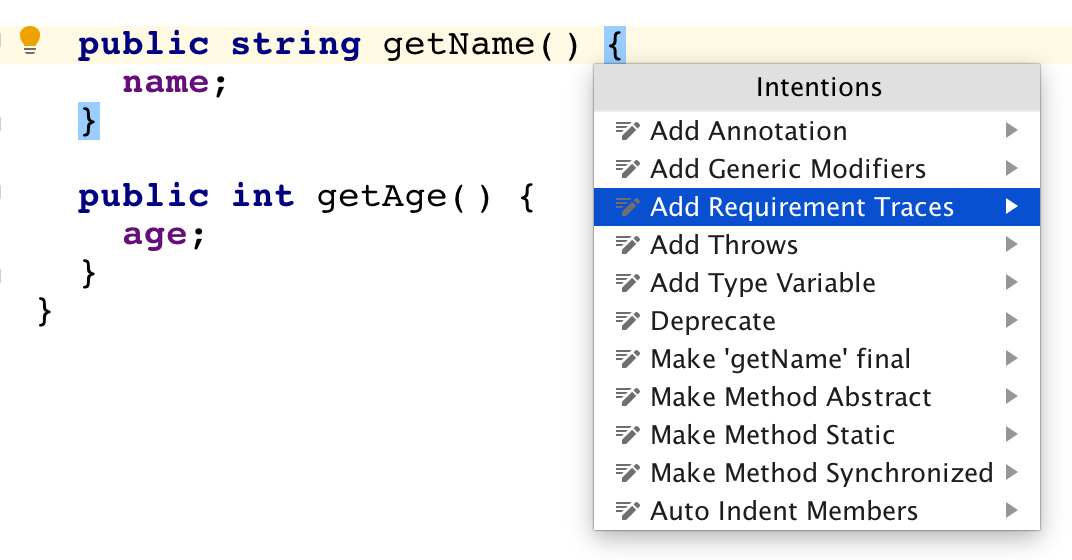Expand the Add Annotation submenu arrow
Image resolution: width=1072 pixels, height=560 pixels.
[1012, 131]
